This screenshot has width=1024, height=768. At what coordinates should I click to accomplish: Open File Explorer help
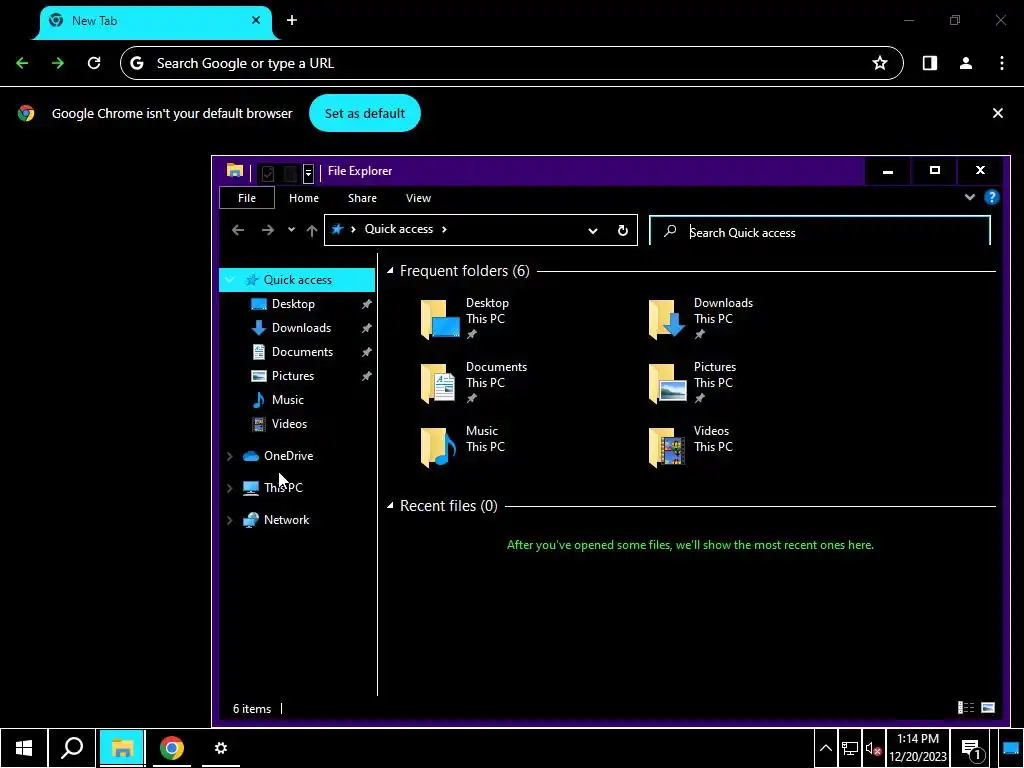tap(991, 197)
